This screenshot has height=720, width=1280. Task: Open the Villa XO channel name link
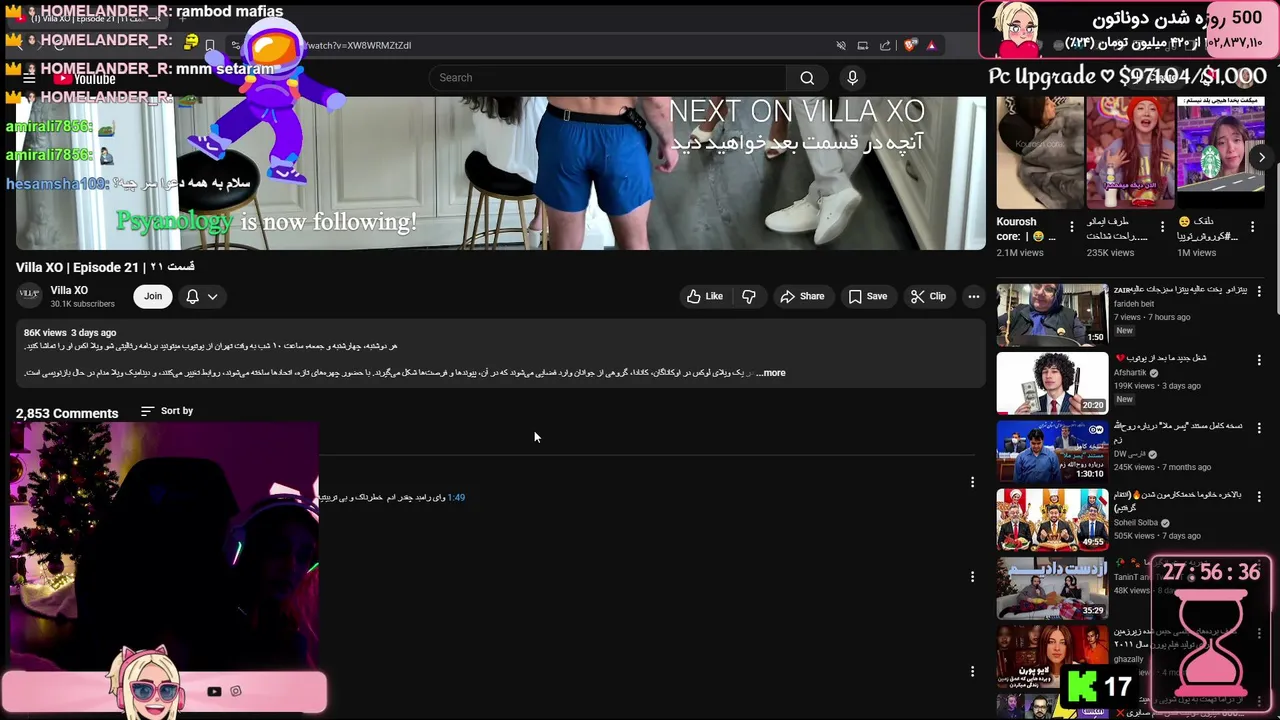point(69,290)
